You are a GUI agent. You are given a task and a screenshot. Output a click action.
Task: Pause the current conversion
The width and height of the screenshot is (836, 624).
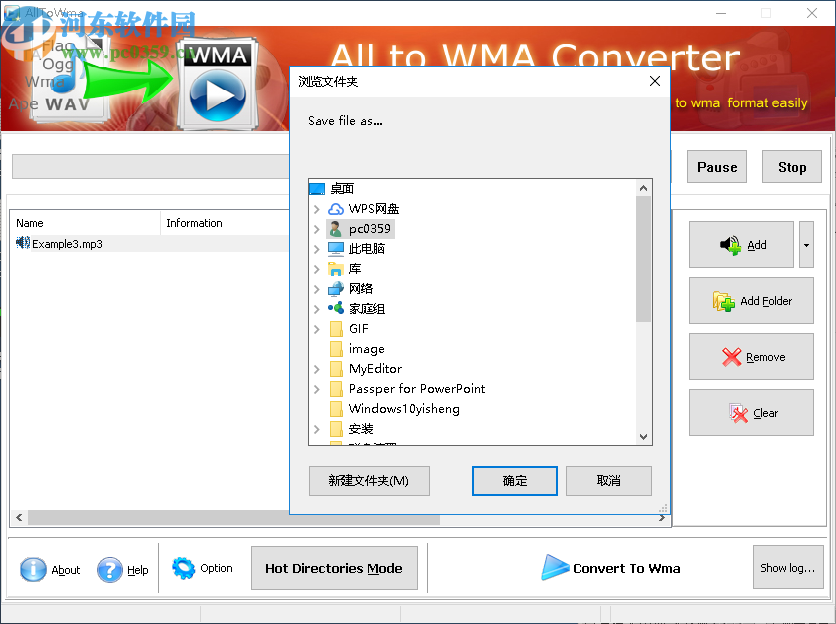coord(716,166)
